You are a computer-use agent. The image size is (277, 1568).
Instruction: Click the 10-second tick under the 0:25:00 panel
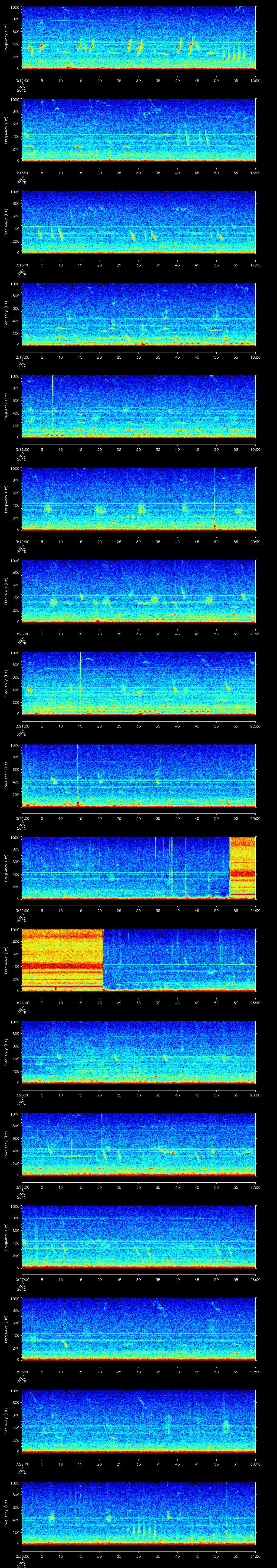tap(61, 1095)
